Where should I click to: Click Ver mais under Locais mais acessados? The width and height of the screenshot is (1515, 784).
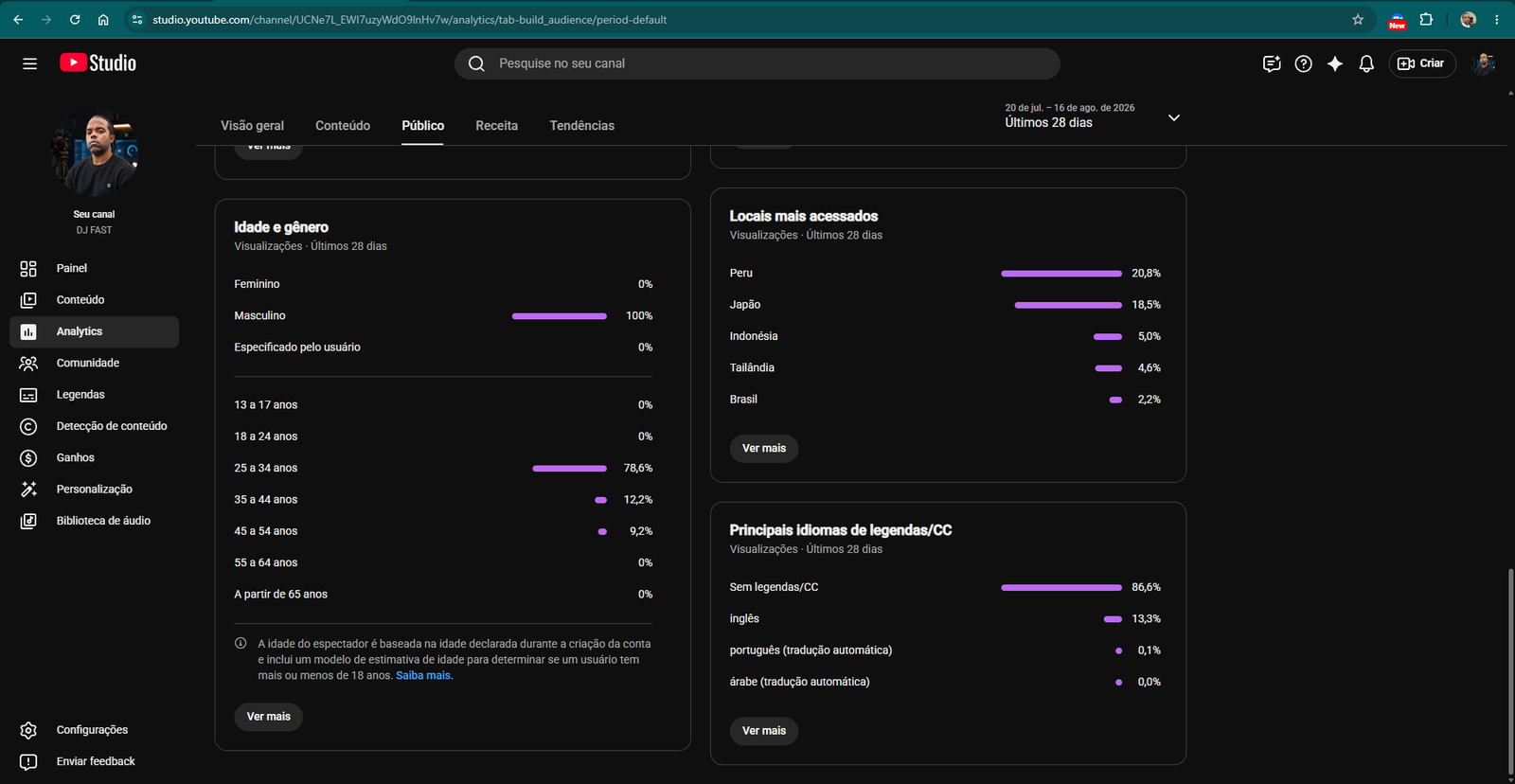(x=764, y=449)
